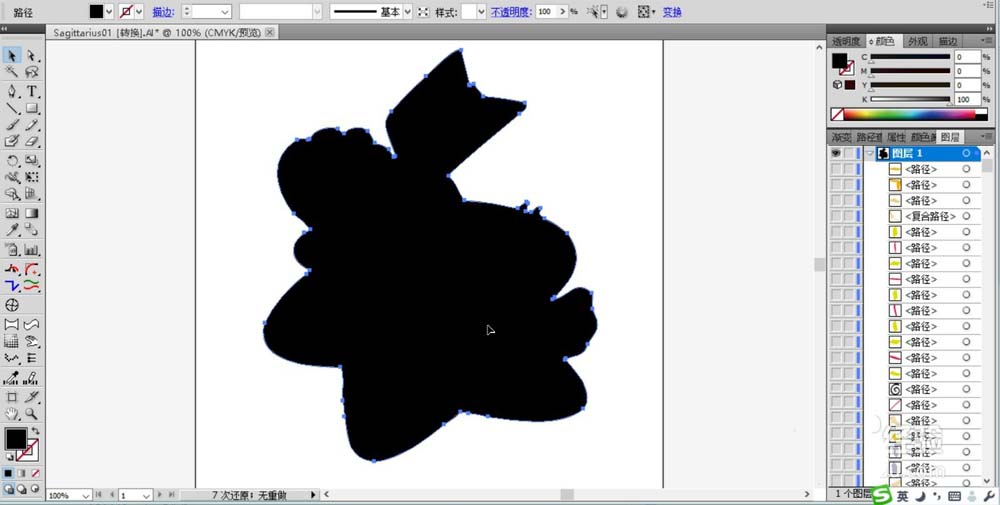Open stroke color dropdown in control bar

pos(139,11)
